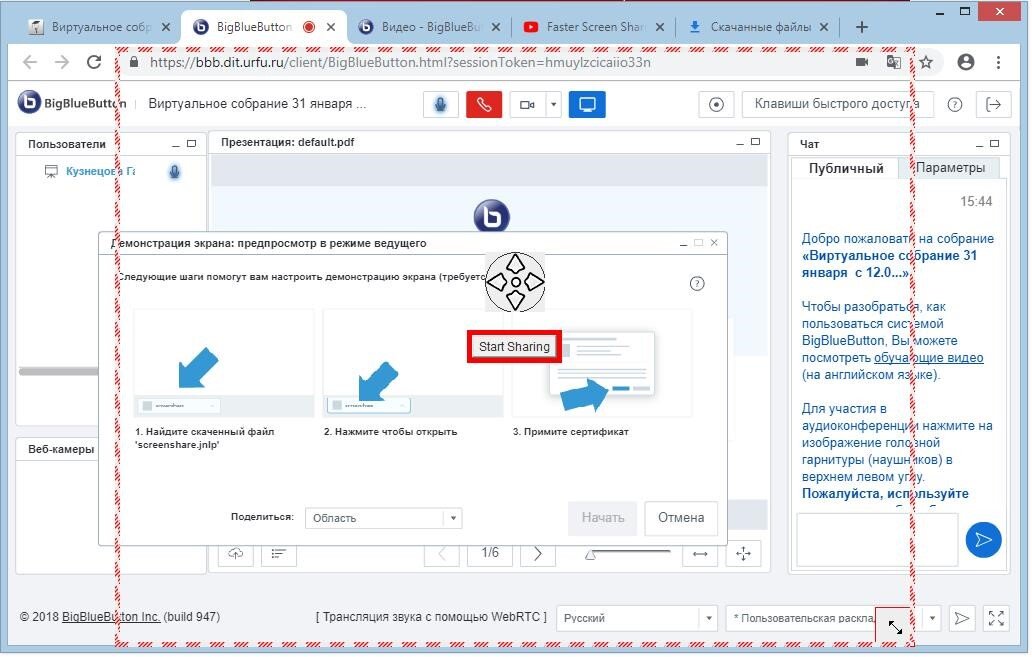1032x657 pixels.
Task: Log out using the exit arrow icon
Action: click(993, 105)
